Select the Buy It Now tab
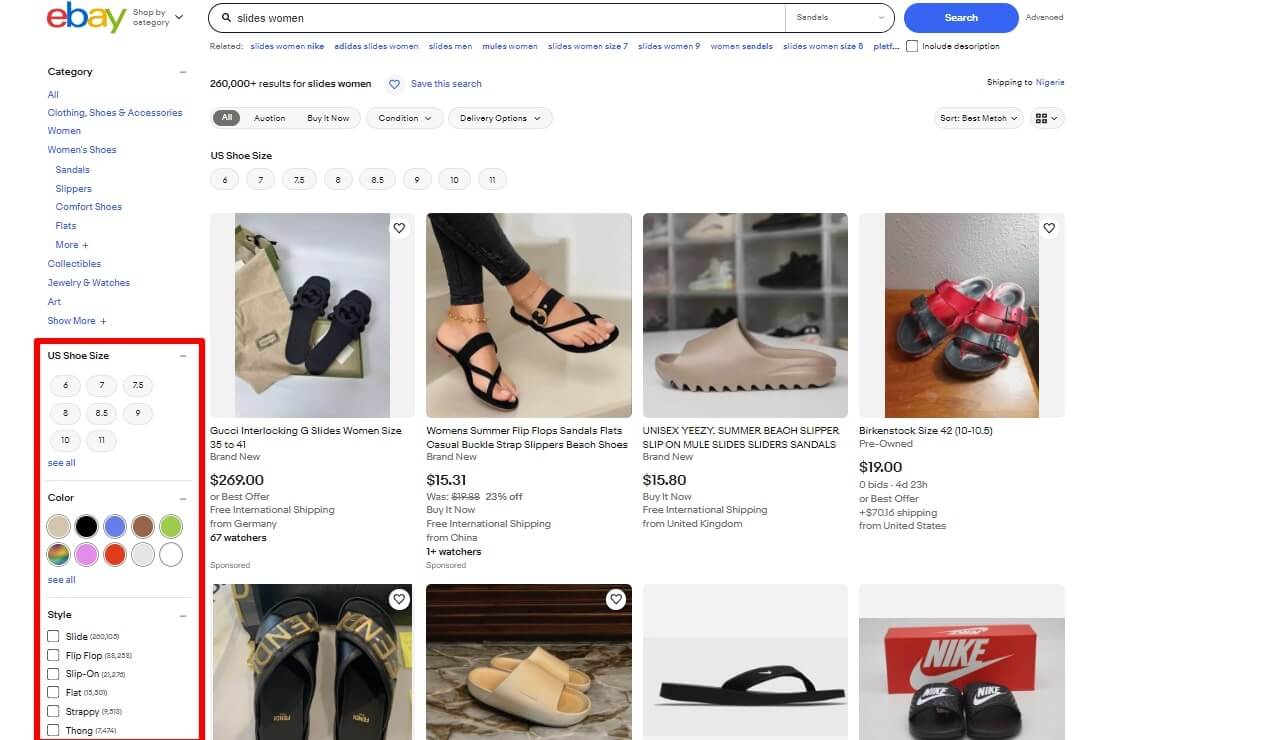The height and width of the screenshot is (740, 1266). coord(328,117)
